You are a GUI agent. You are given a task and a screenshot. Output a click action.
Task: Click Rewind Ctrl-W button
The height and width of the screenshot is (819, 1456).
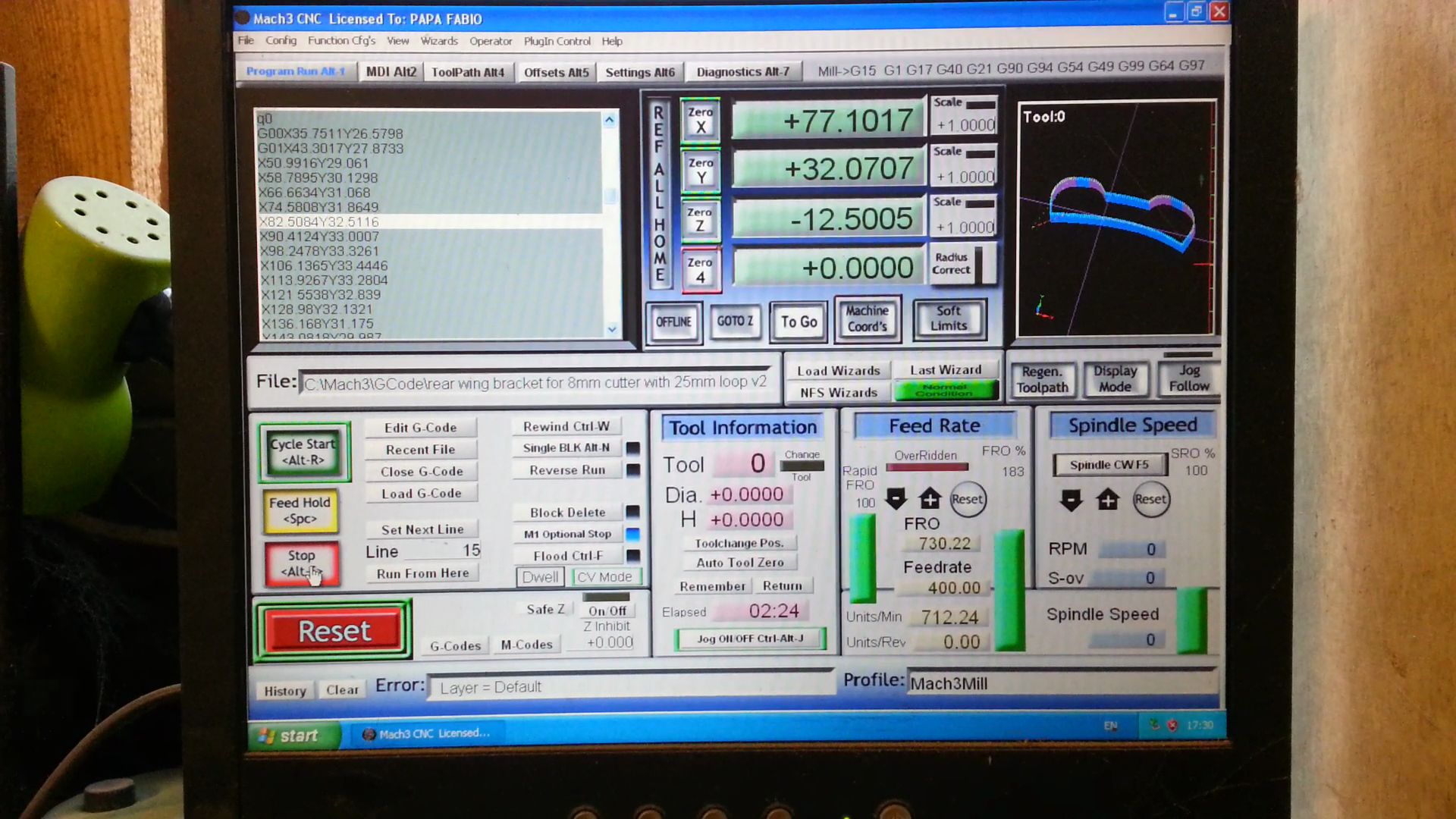(x=566, y=426)
